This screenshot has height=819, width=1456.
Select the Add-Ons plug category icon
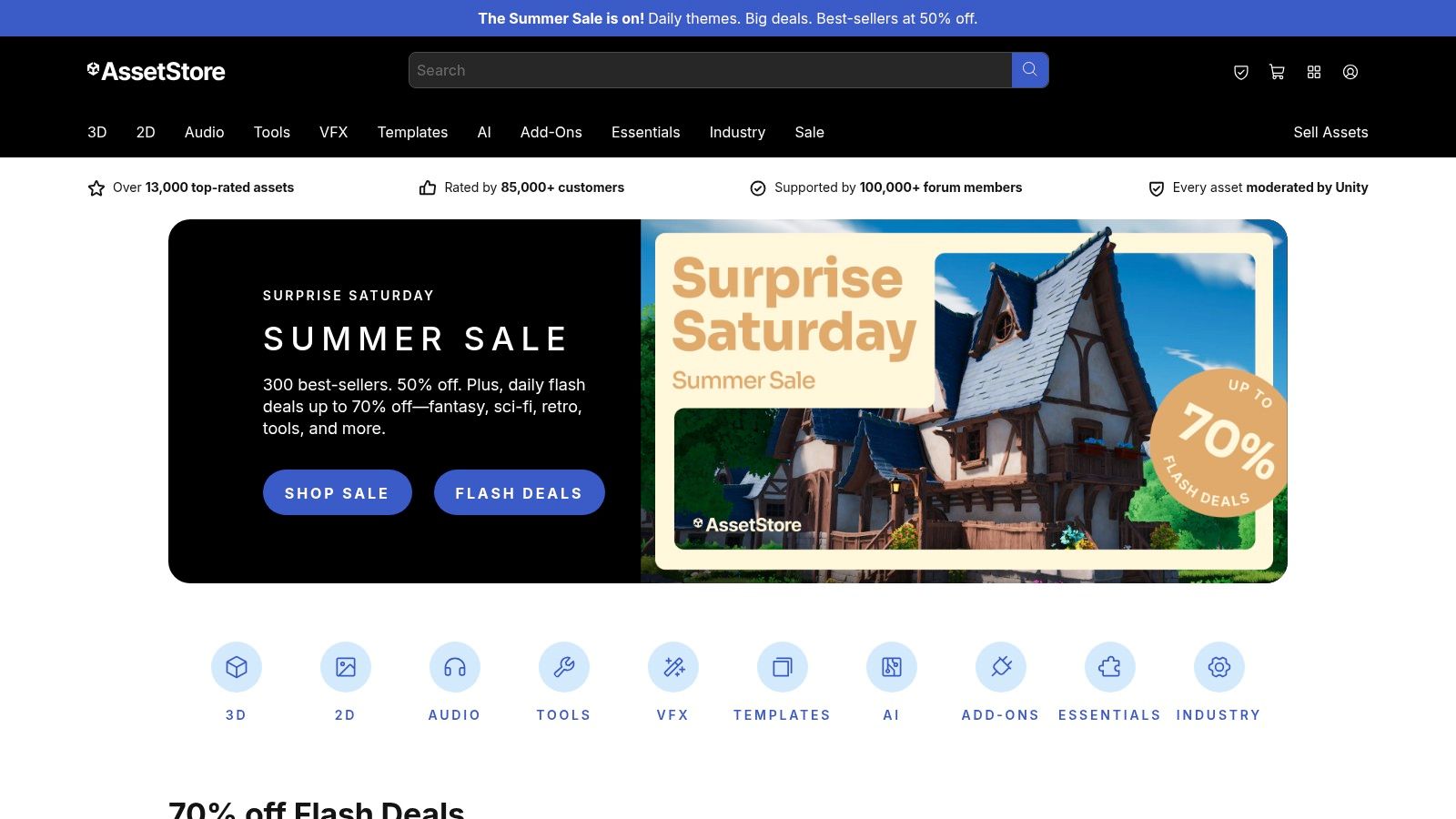click(1001, 667)
